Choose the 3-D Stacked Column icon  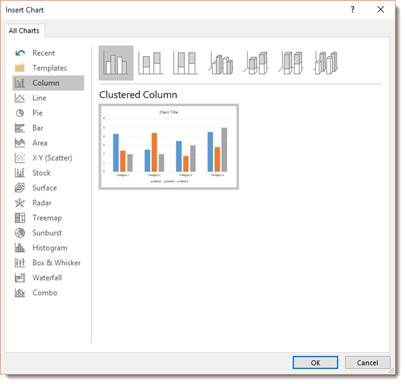point(256,63)
